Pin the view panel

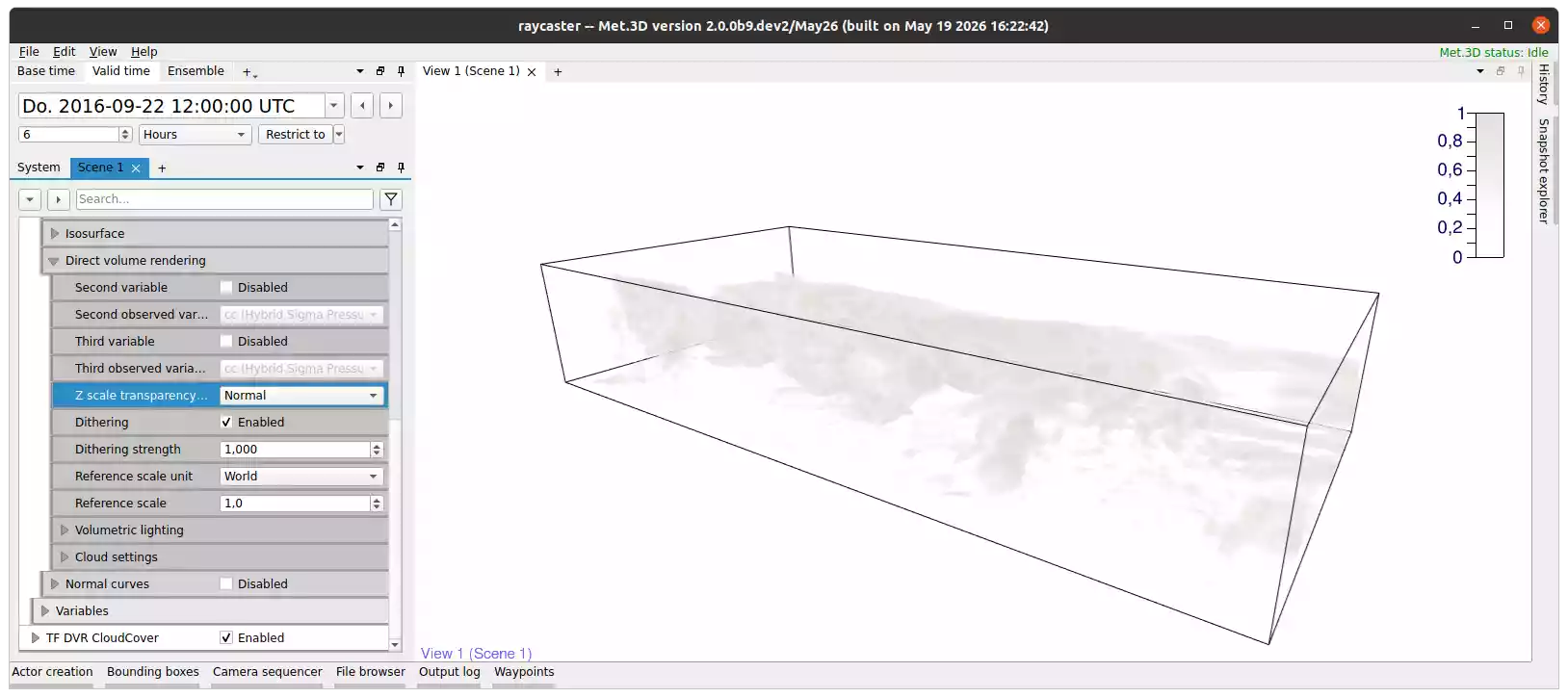(x=1521, y=71)
